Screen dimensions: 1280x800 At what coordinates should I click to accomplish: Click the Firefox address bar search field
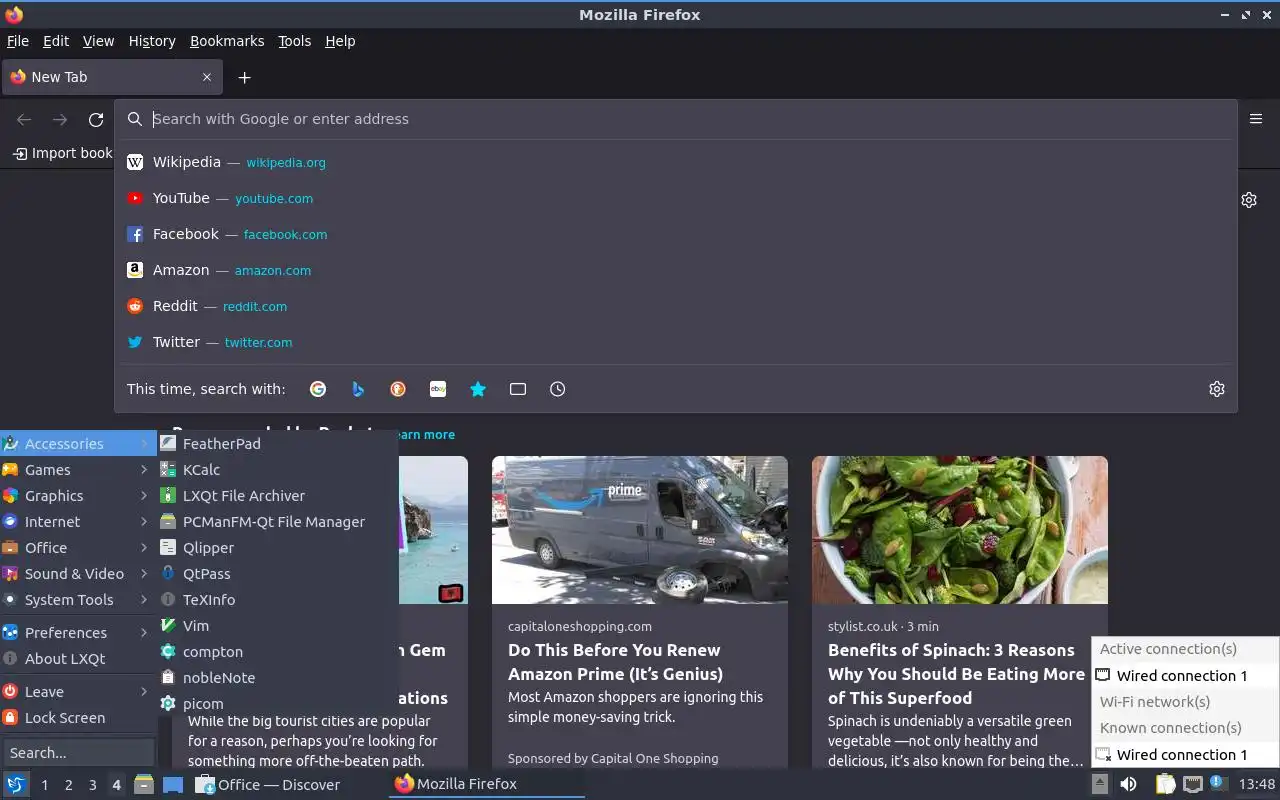pyautogui.click(x=675, y=119)
